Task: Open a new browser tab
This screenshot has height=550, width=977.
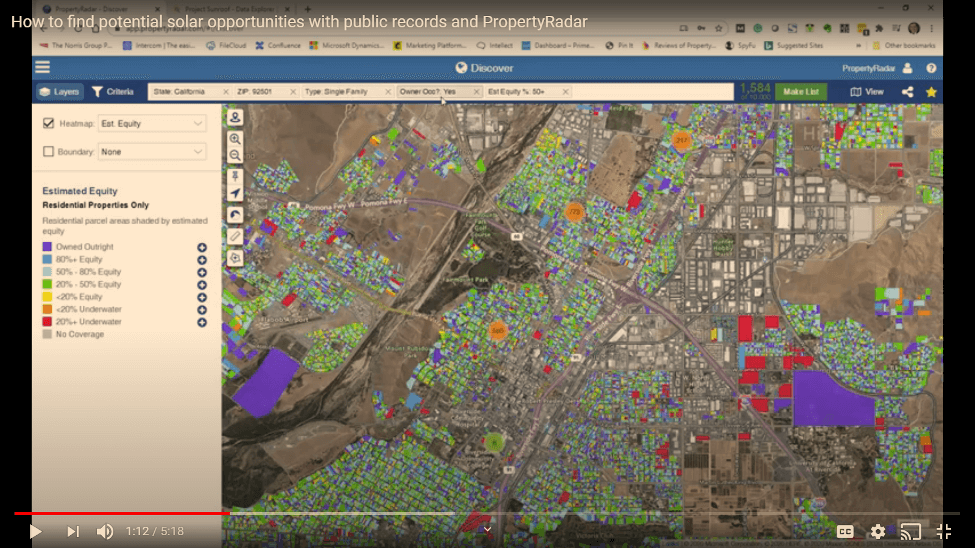Action: [x=307, y=9]
